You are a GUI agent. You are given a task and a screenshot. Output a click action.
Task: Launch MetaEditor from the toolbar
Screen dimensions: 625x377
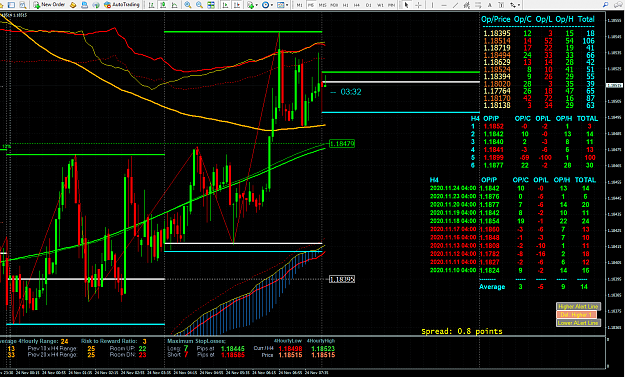73,5
